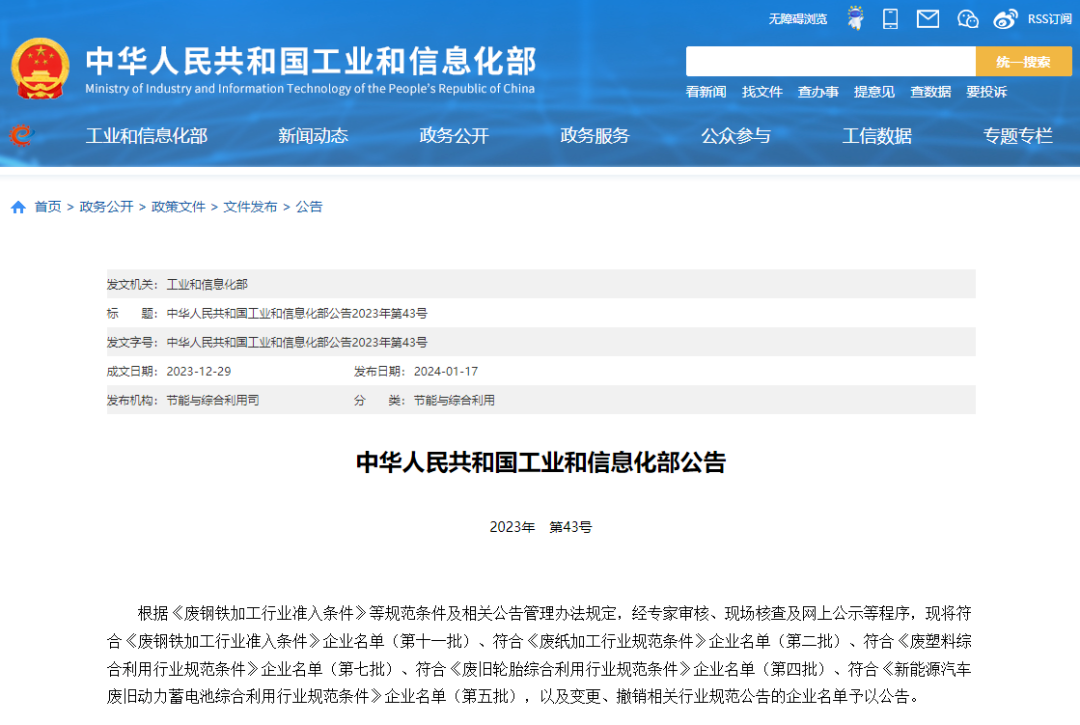Select 找文件 quick link

tap(762, 92)
